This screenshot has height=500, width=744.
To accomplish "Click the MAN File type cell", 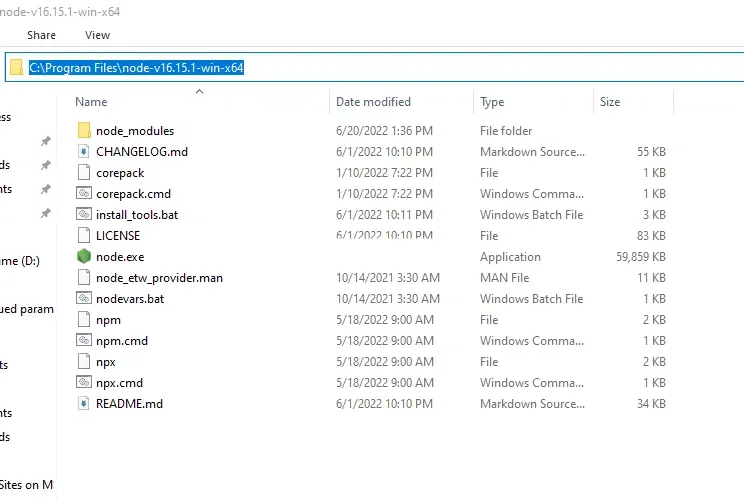I will [x=504, y=278].
